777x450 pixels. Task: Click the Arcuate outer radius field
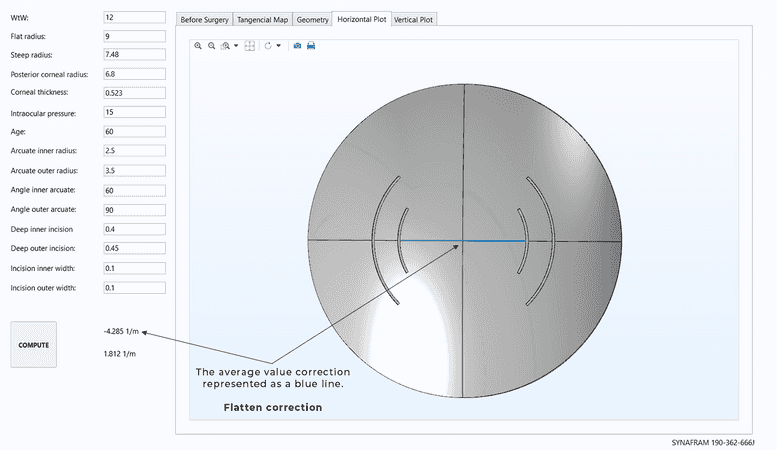(x=134, y=170)
